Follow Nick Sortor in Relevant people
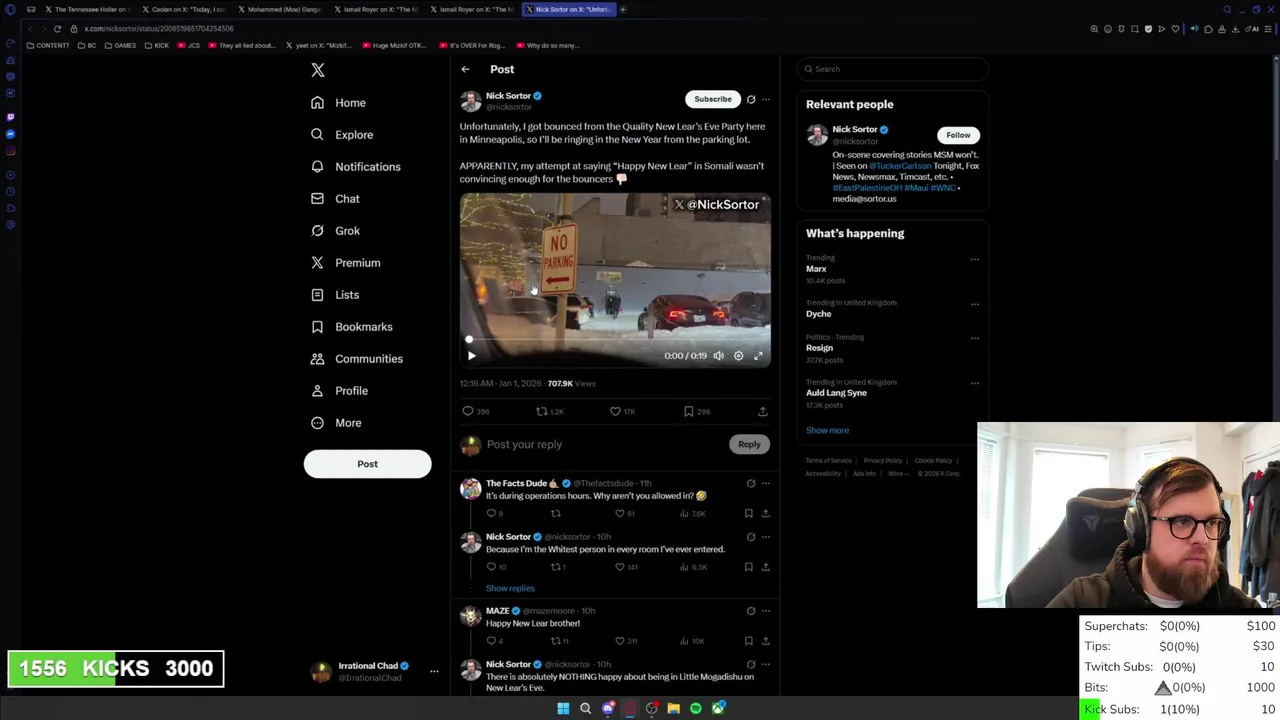The image size is (1280, 720). coord(958,135)
